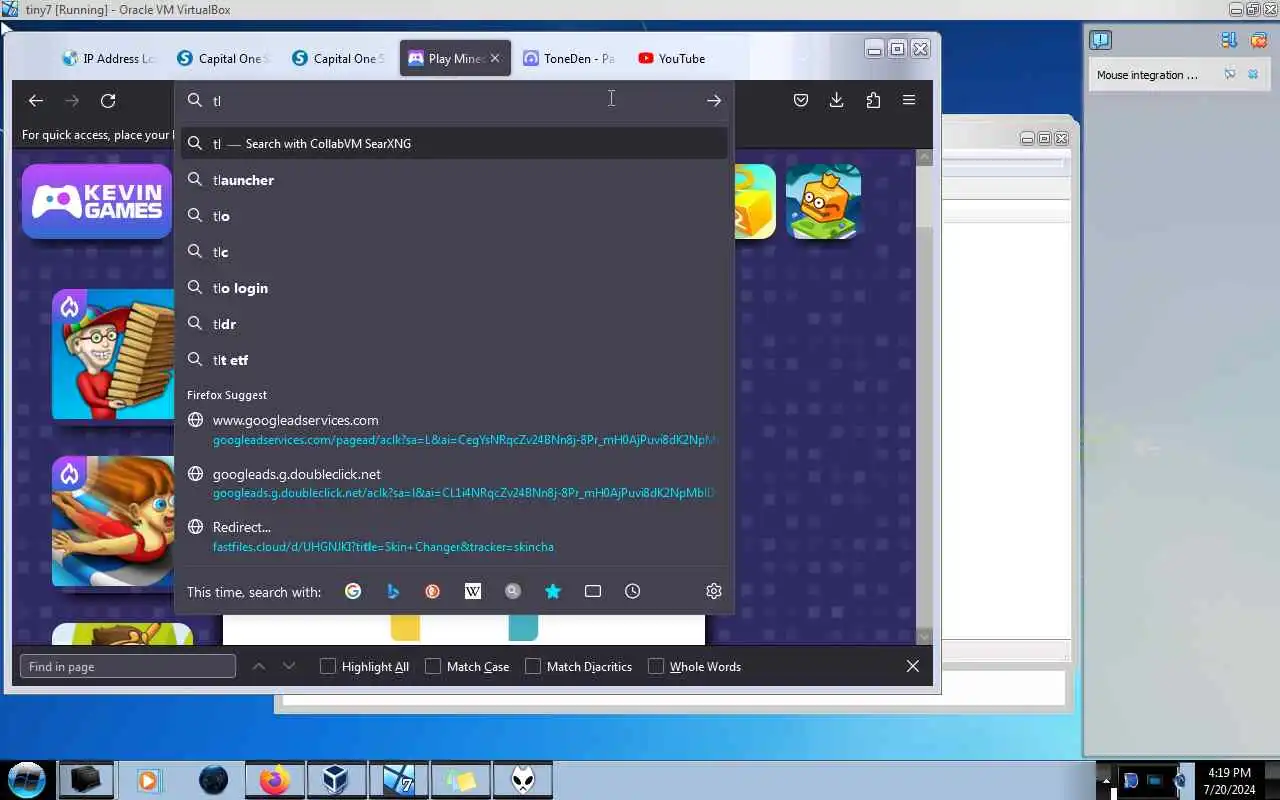
Task: Switch to the IP Address tab
Action: tap(110, 58)
